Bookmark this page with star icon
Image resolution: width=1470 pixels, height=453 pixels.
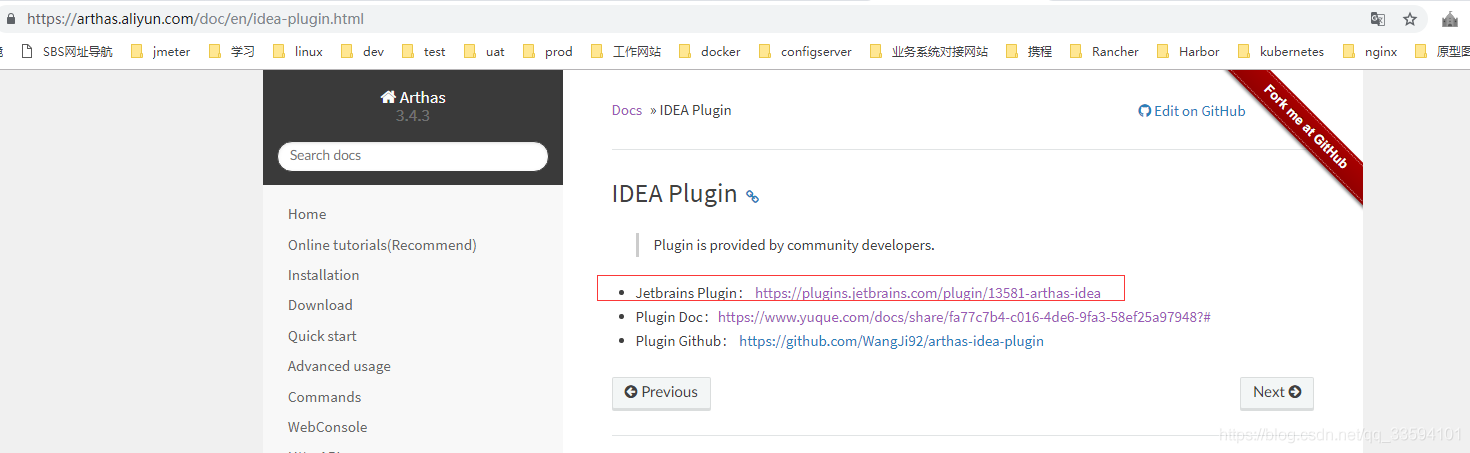click(x=1410, y=19)
